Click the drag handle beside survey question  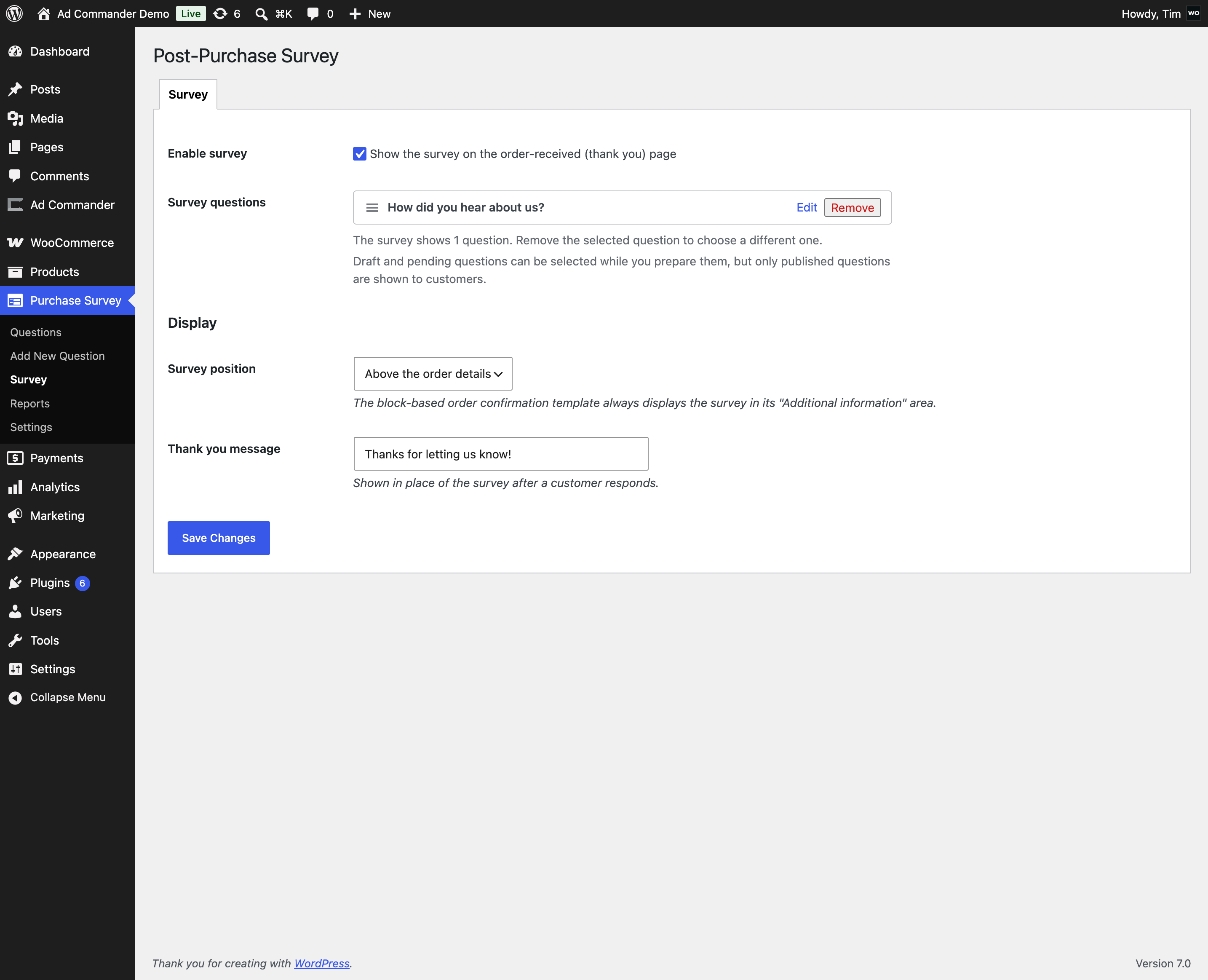[372, 208]
